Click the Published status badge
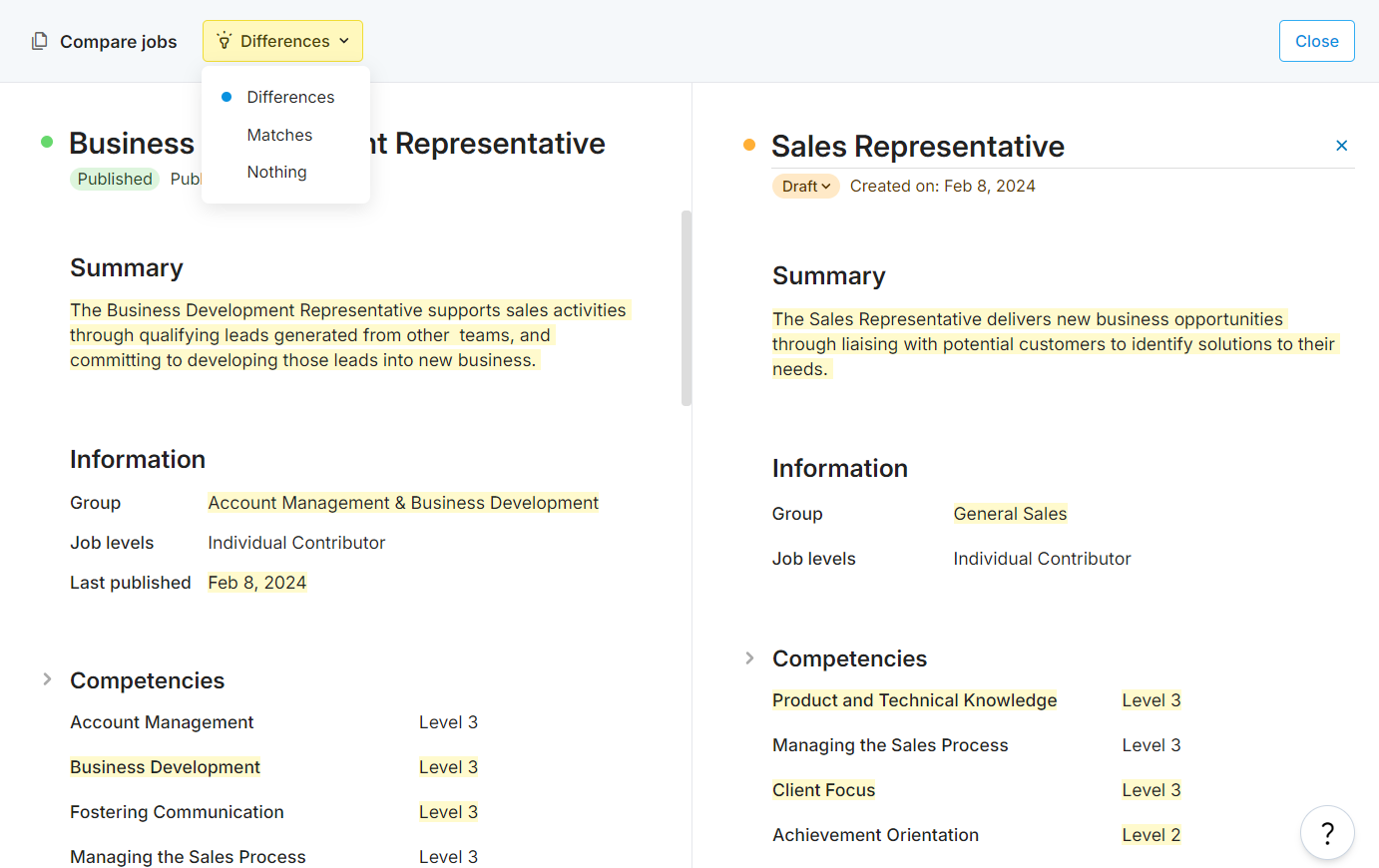The width and height of the screenshot is (1379, 868). (114, 179)
